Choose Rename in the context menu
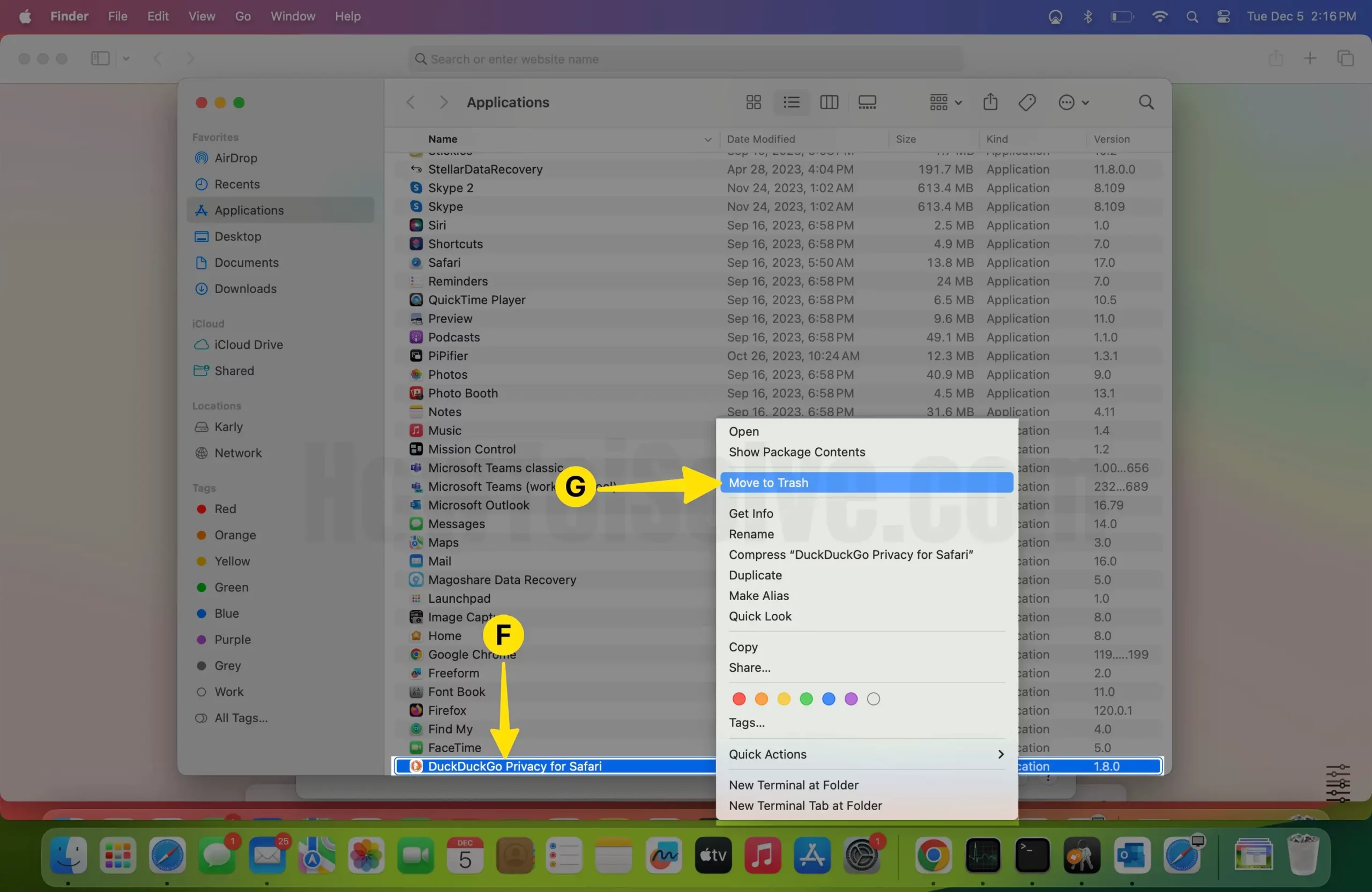The width and height of the screenshot is (1372, 892). 867,534
